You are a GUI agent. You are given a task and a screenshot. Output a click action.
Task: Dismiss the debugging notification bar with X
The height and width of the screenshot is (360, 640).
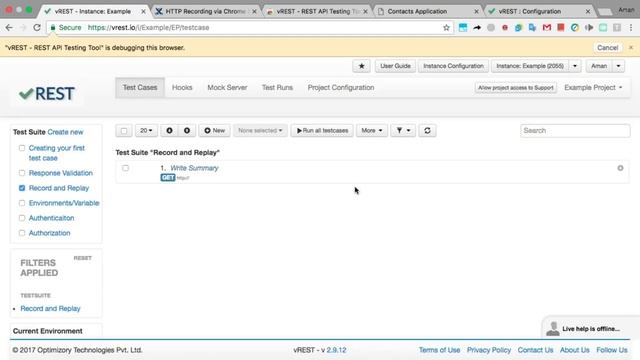click(x=631, y=47)
